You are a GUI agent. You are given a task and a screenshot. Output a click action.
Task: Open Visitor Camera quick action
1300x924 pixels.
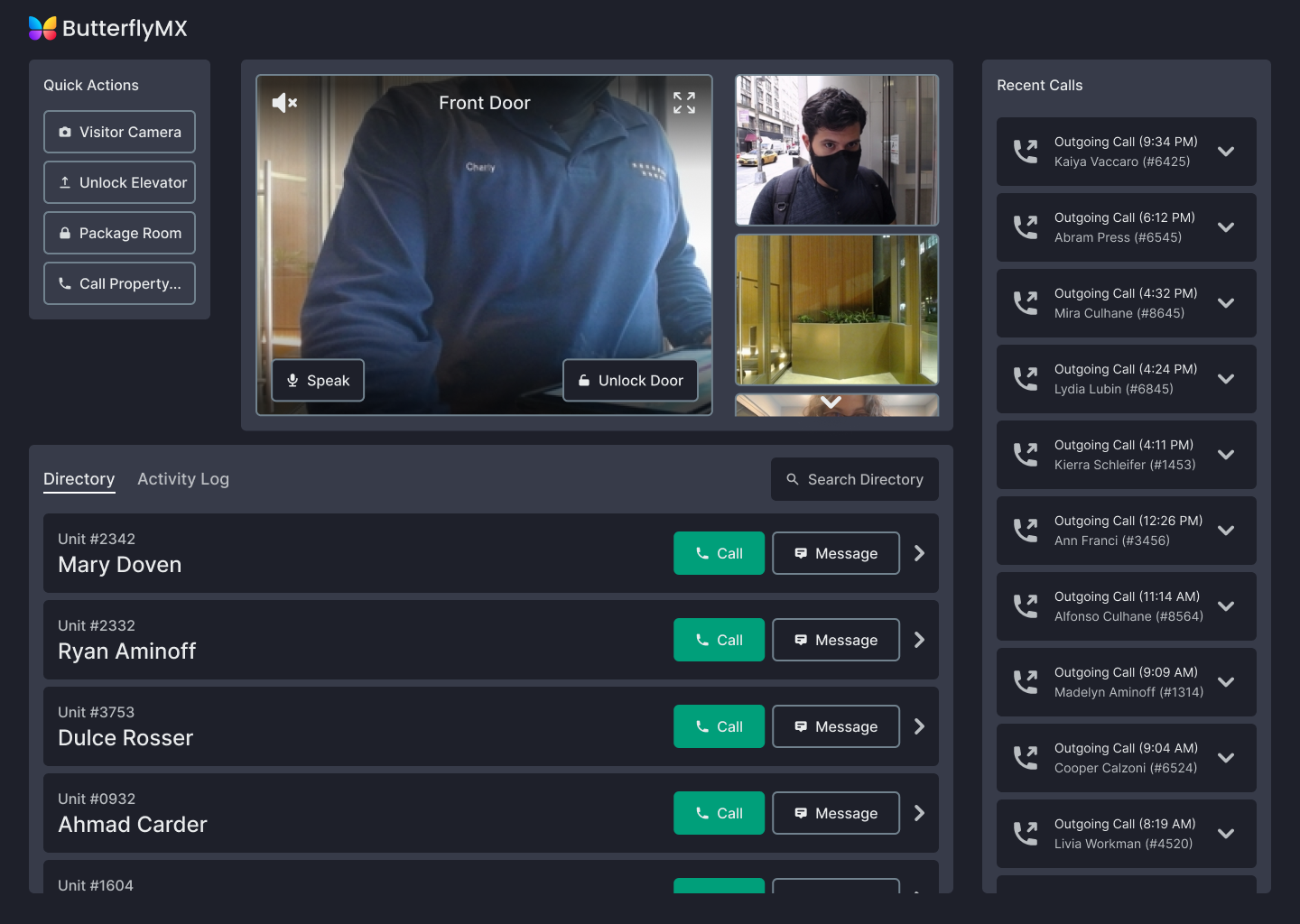pyautogui.click(x=119, y=132)
